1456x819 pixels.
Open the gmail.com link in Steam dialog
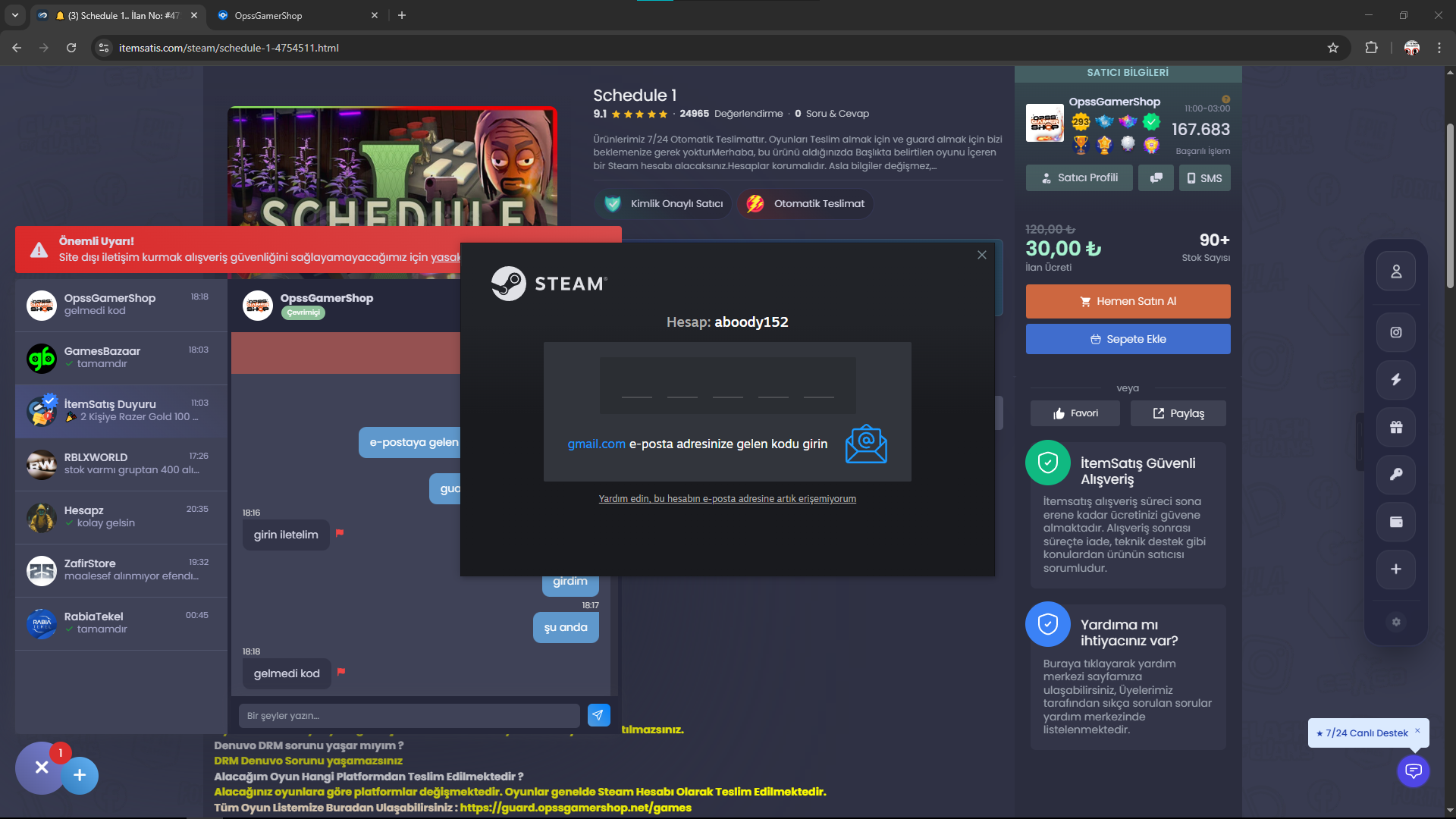[597, 444]
